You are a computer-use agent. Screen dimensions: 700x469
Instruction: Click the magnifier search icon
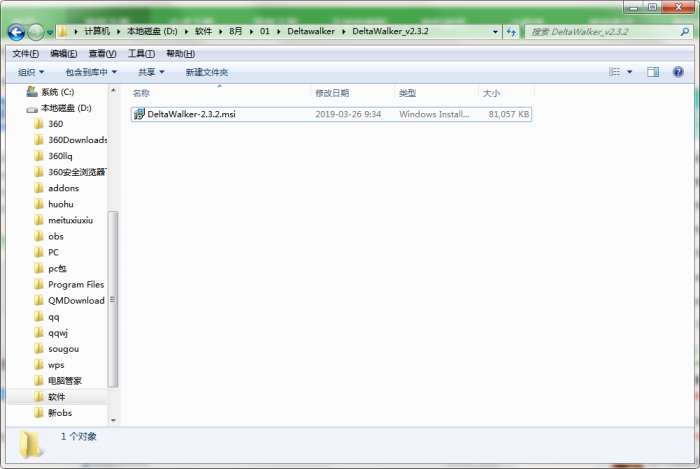(x=684, y=32)
